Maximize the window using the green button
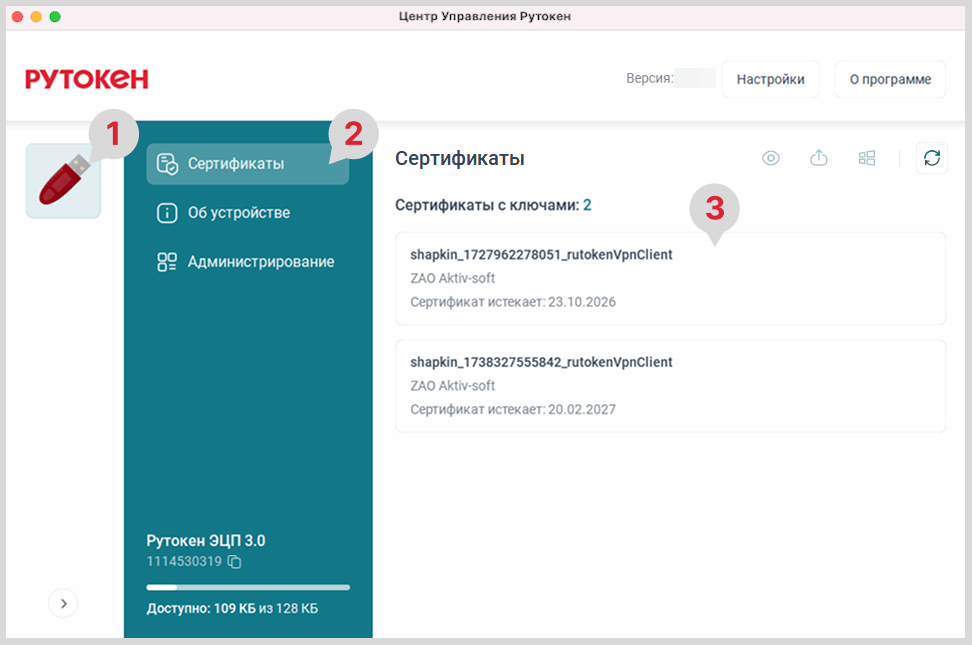The height and width of the screenshot is (645, 972). pos(55,17)
